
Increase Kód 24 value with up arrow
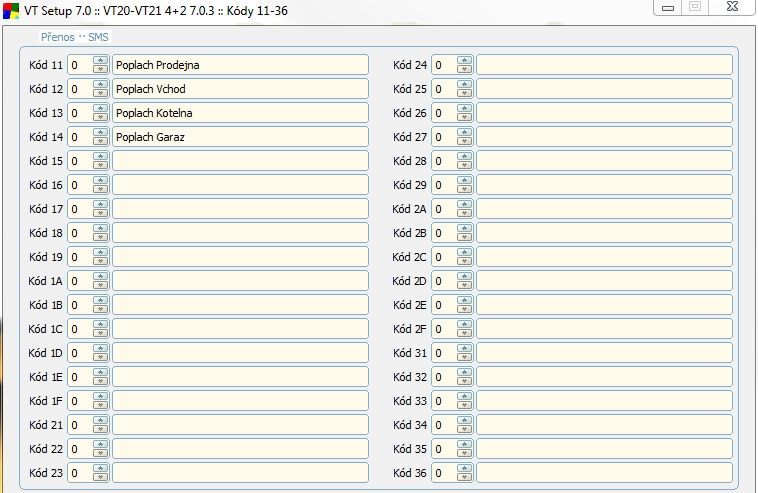464,61
